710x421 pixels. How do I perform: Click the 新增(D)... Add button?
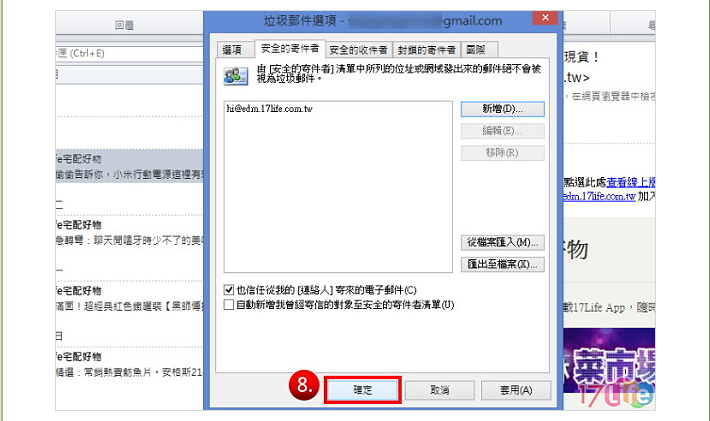(502, 109)
